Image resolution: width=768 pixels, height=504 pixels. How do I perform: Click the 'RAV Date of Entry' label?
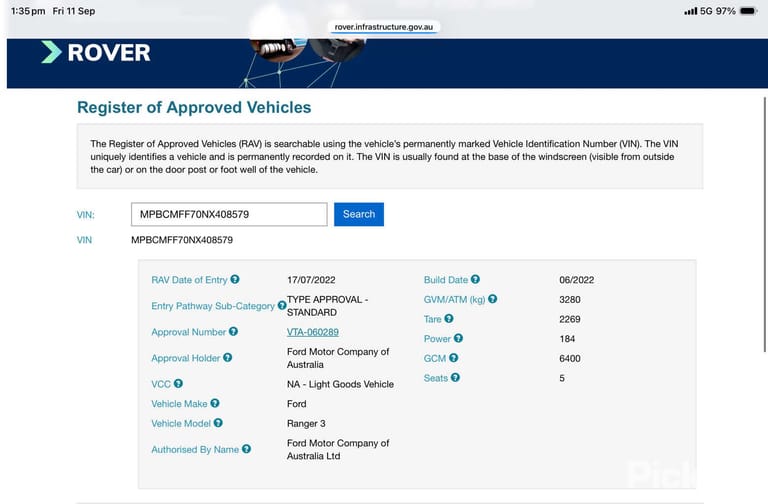click(x=189, y=280)
